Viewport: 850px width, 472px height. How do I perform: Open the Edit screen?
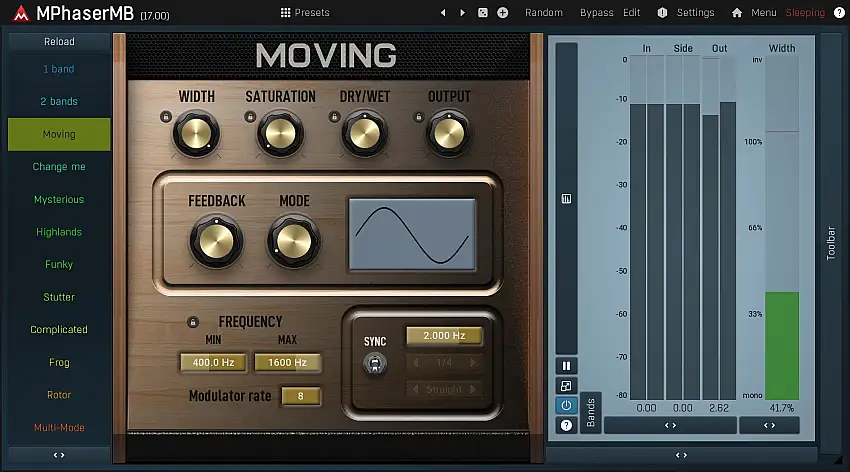pos(632,12)
